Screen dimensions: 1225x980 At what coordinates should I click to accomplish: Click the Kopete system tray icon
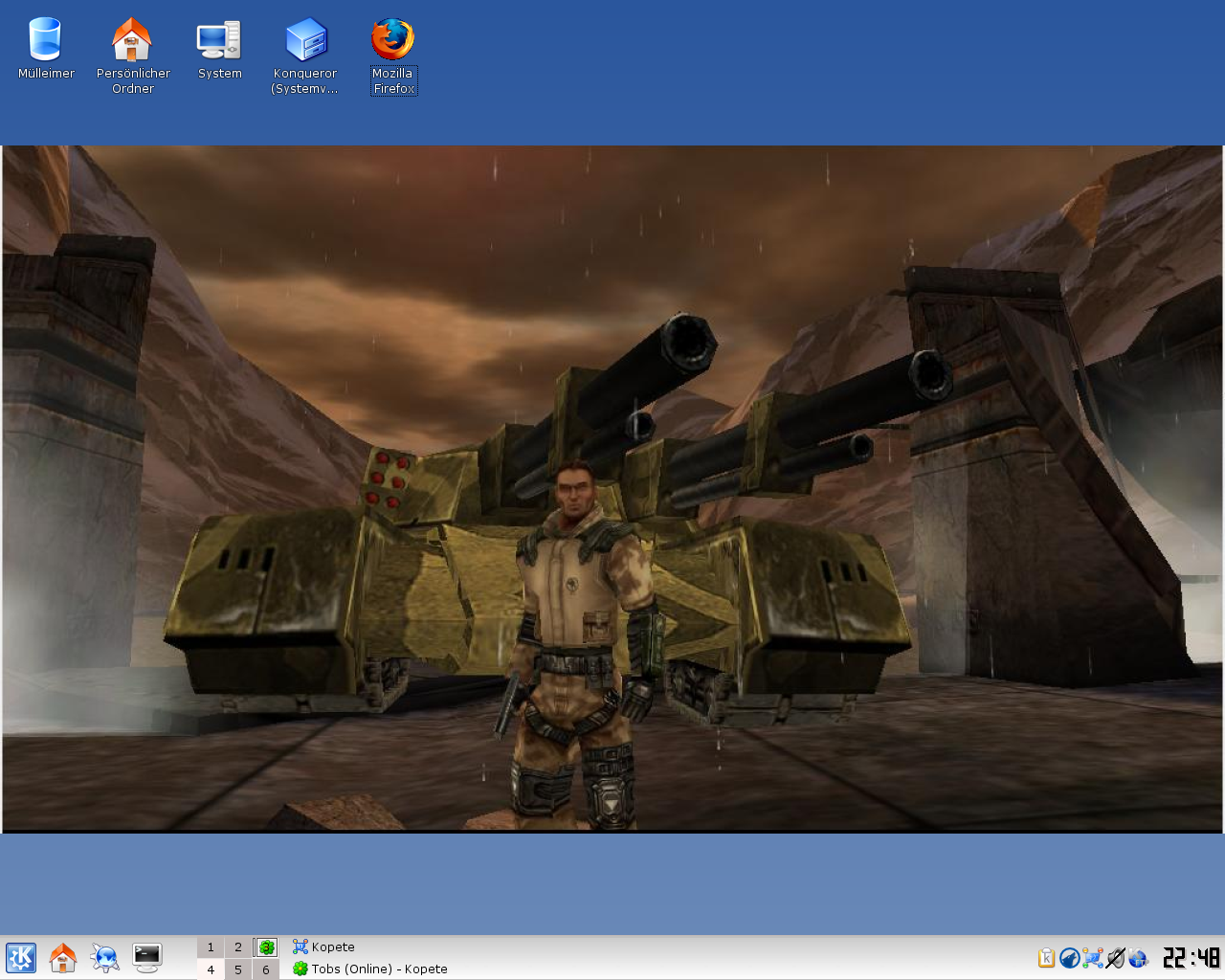[1092, 957]
